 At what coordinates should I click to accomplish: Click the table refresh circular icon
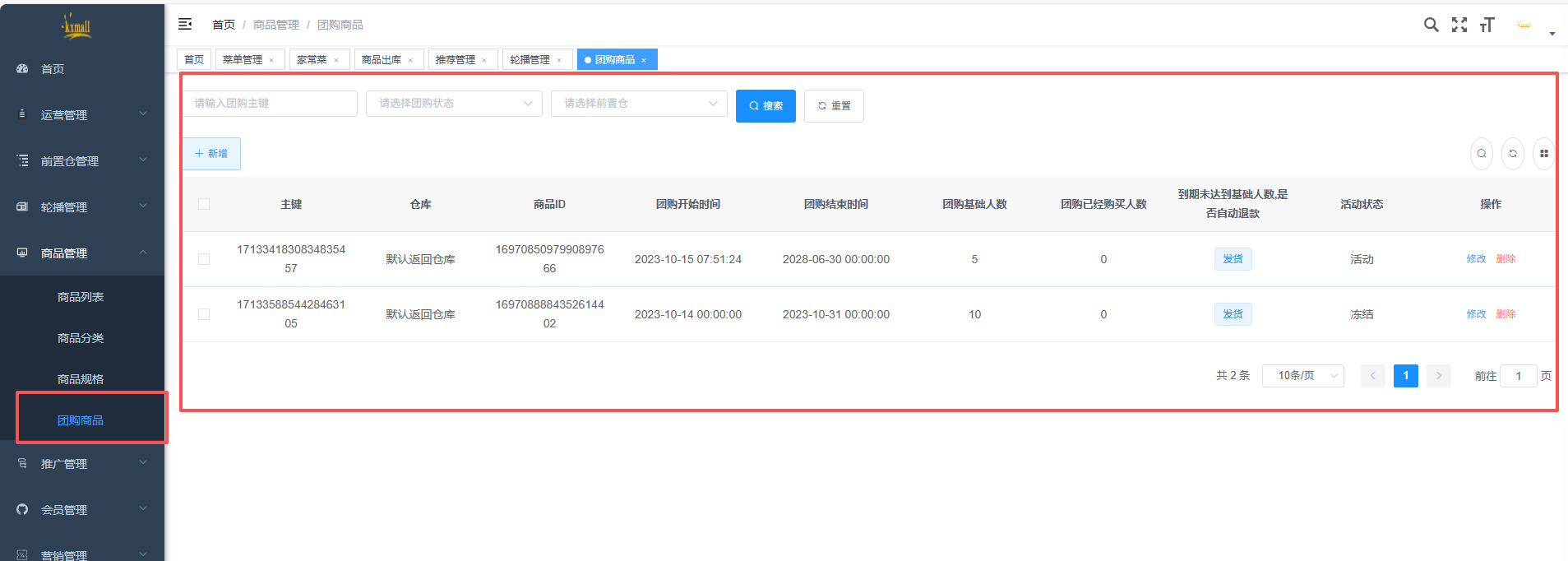click(x=1513, y=154)
